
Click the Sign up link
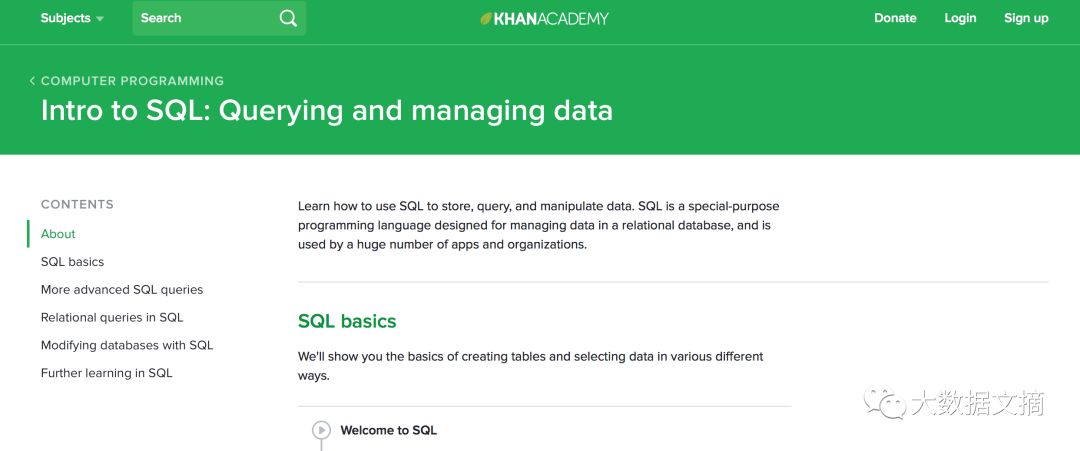(x=1026, y=19)
